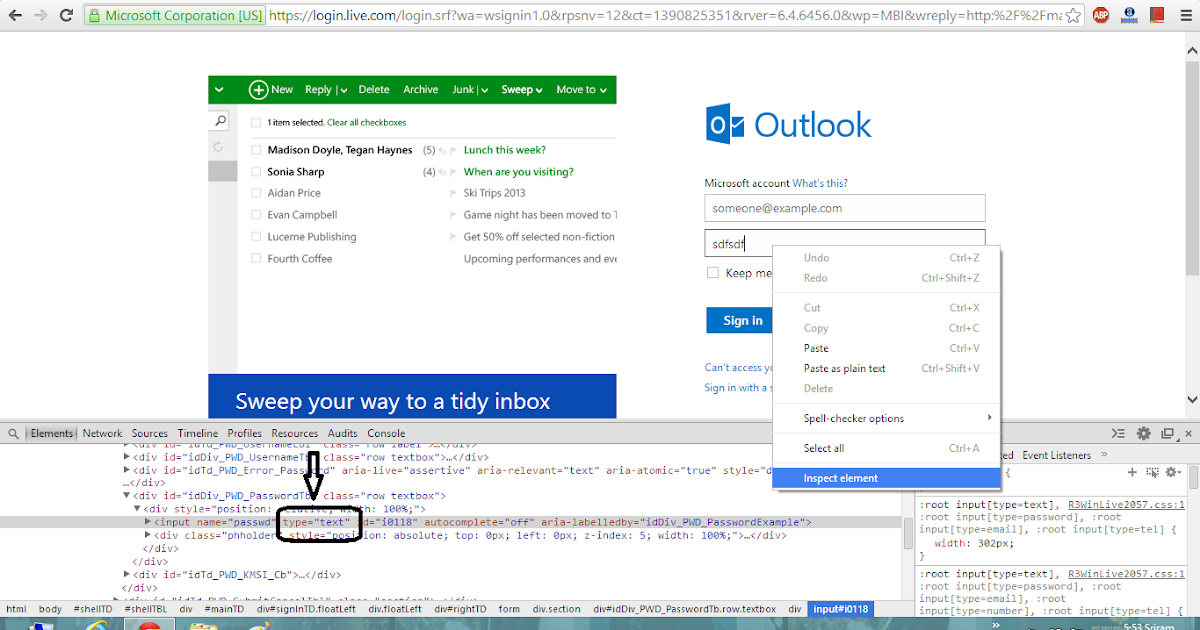Select 'html' in the breadcrumb bar
This screenshot has height=630, width=1200.
coord(16,609)
